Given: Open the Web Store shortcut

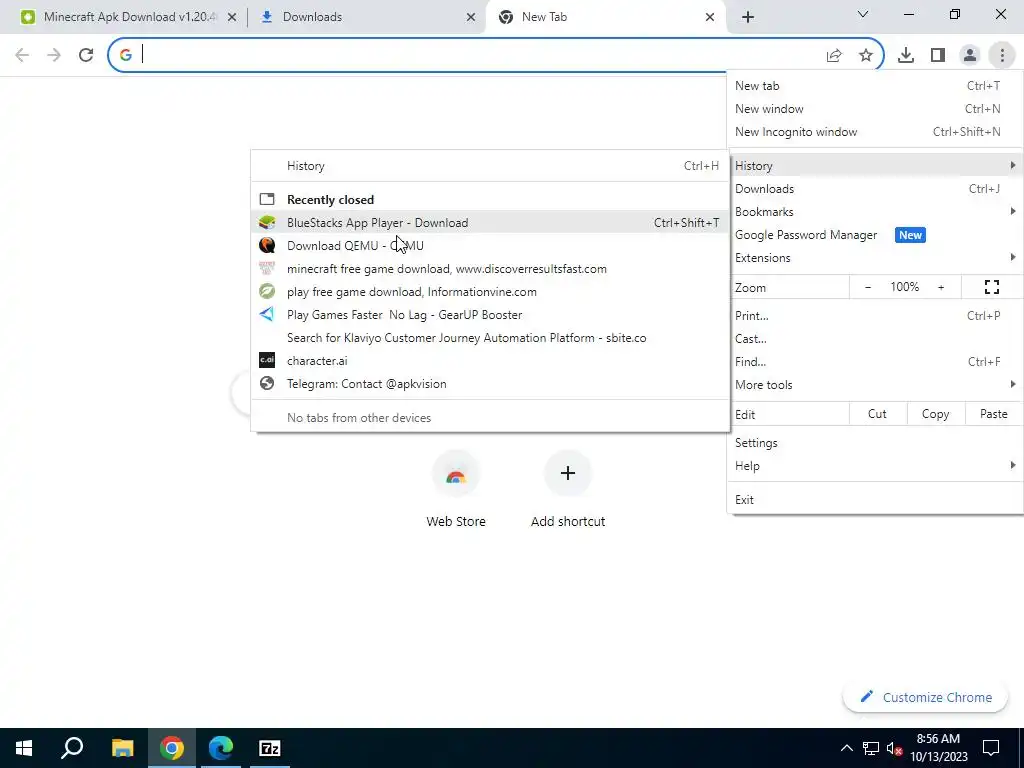Looking at the screenshot, I should 456,490.
